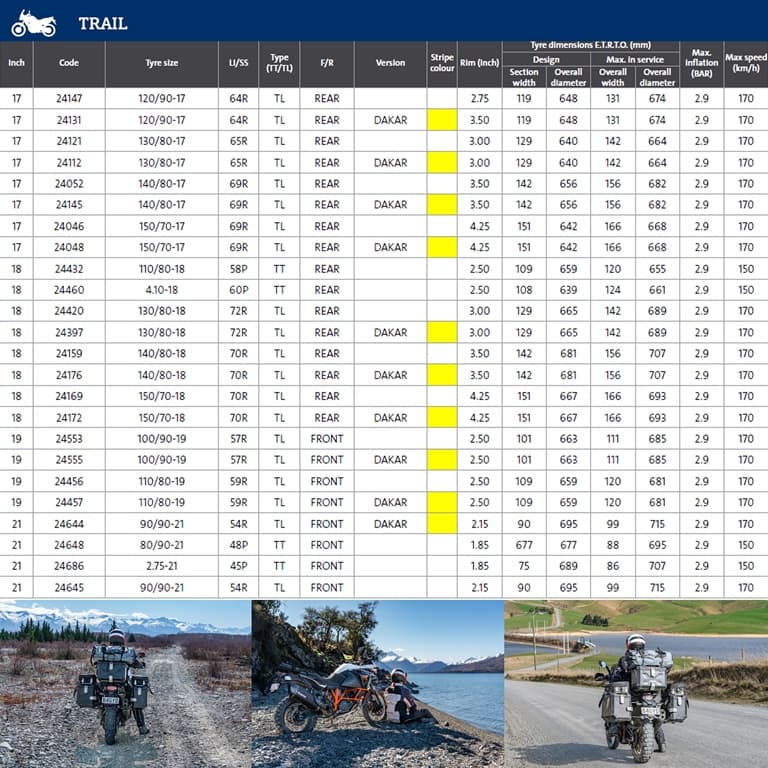Screen dimensions: 768x768
Task: Click the yellow stripe swatch in row 24112
Action: click(442, 163)
